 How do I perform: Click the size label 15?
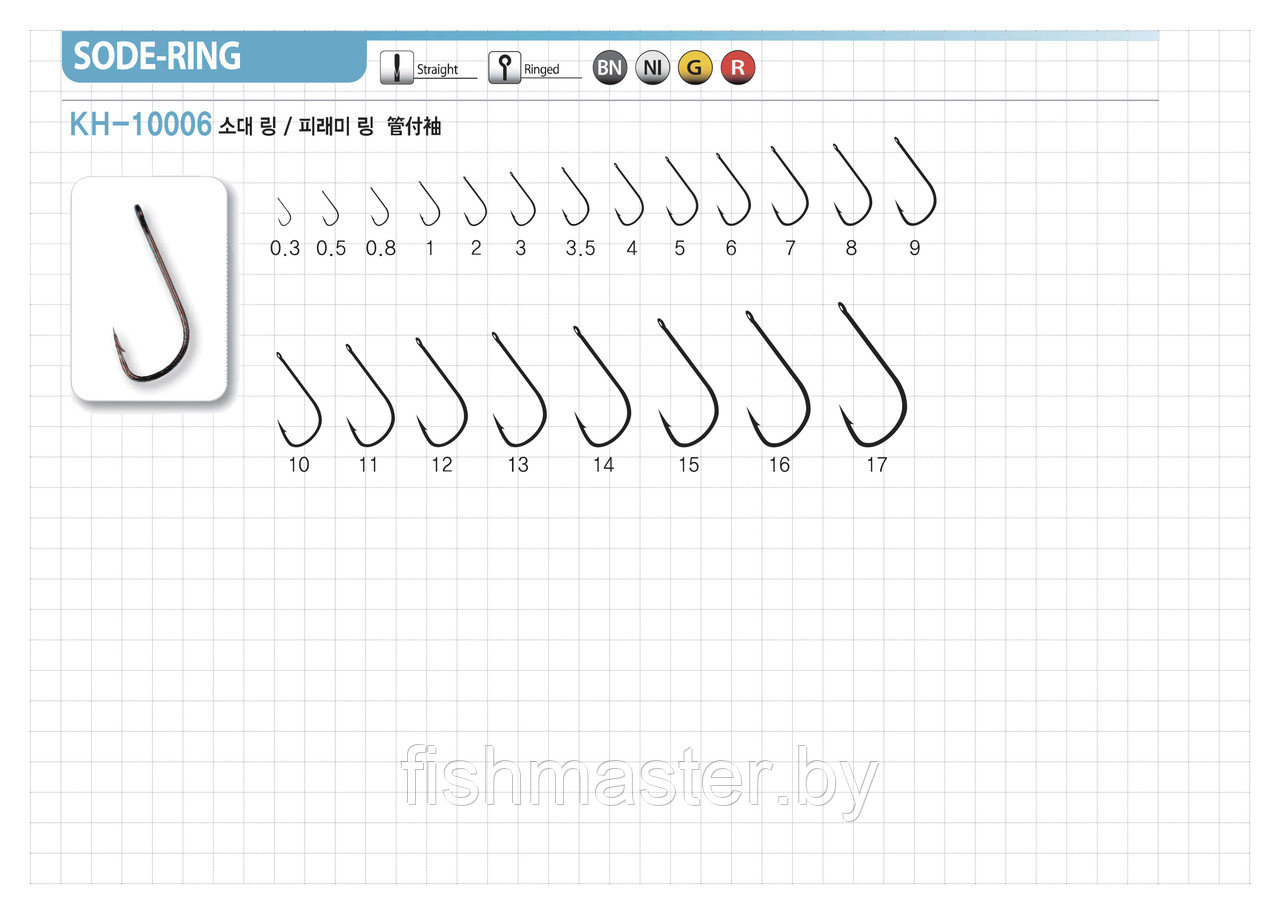688,465
